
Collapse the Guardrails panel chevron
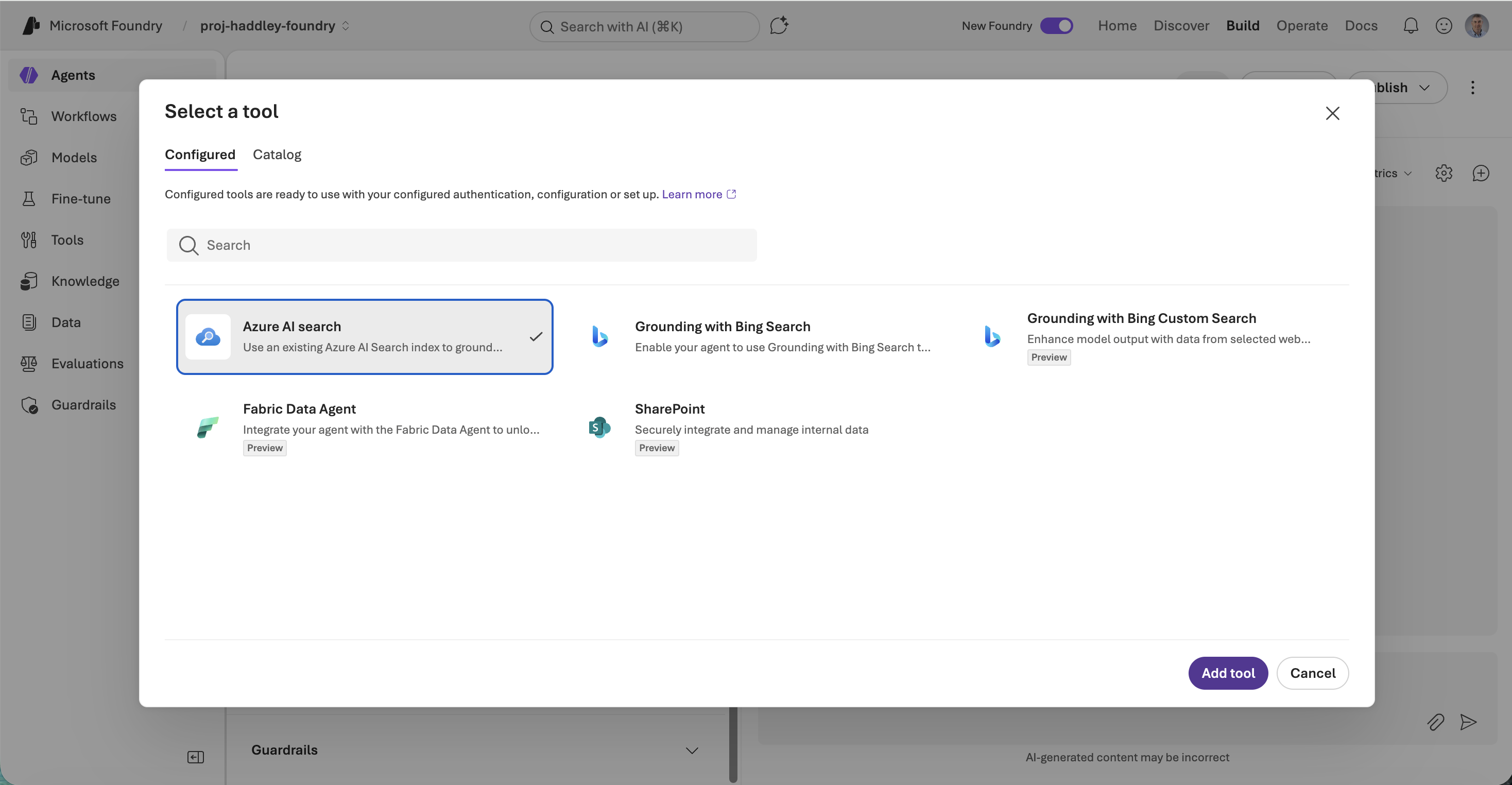pos(692,750)
